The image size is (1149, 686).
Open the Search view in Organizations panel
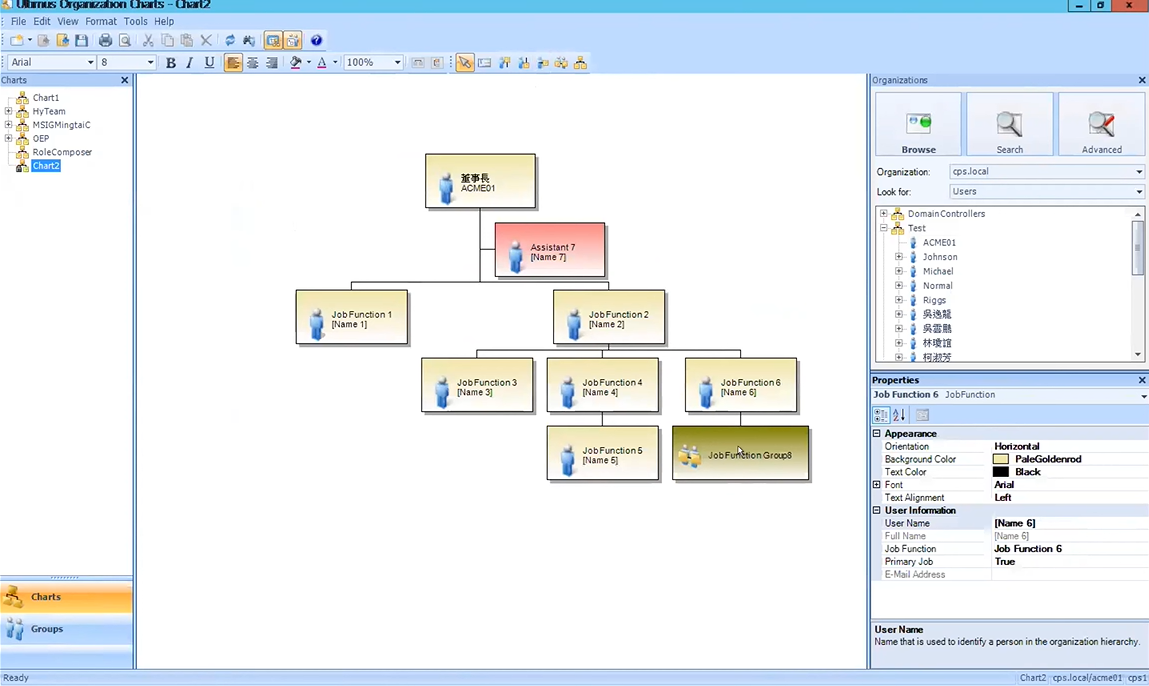point(1009,124)
